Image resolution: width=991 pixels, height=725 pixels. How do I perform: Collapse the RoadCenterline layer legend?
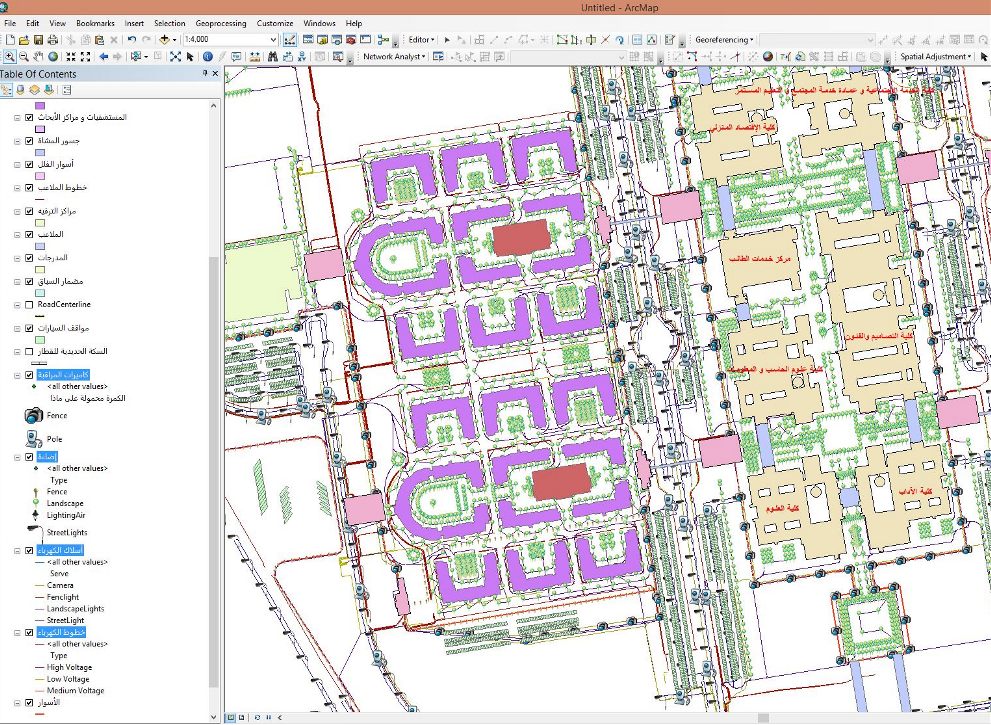click(x=16, y=304)
